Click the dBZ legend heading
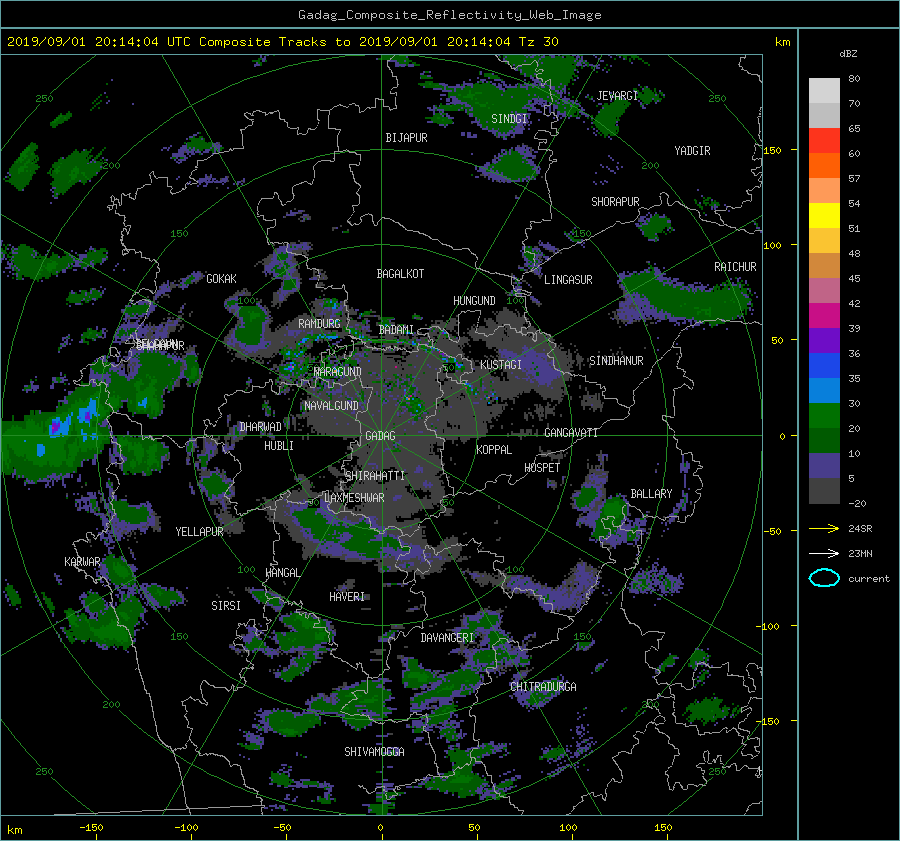Screen dimensions: 900x841 click(848, 54)
